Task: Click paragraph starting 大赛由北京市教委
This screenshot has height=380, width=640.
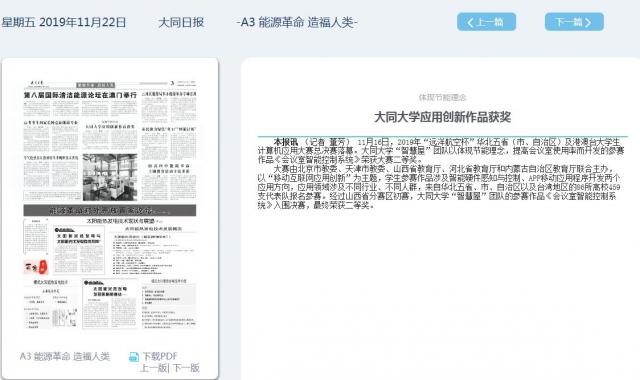Action: pyautogui.click(x=439, y=187)
